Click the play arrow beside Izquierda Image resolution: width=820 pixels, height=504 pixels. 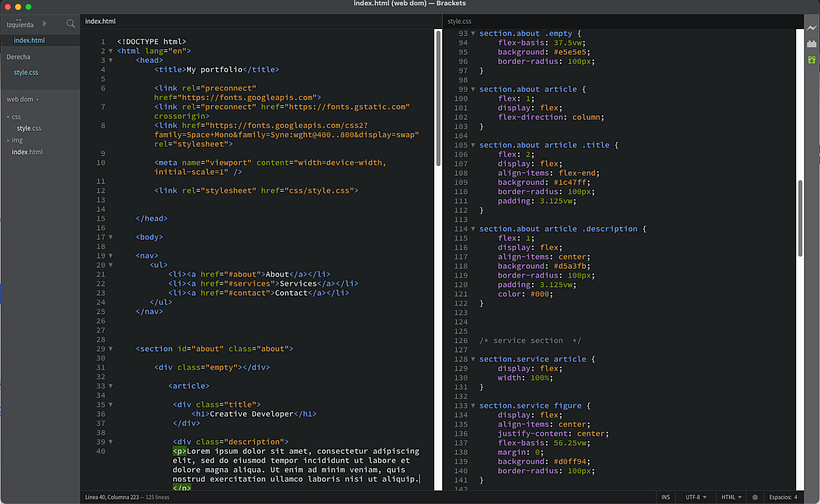(44, 24)
